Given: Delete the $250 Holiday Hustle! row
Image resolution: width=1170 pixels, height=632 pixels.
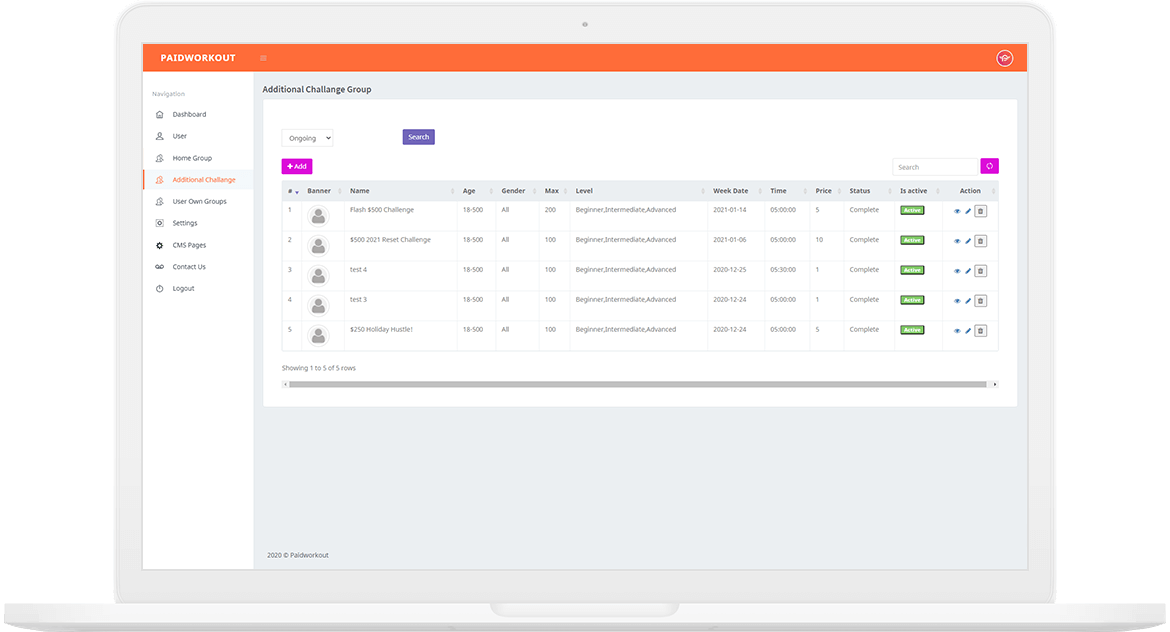Looking at the screenshot, I should [x=980, y=331].
